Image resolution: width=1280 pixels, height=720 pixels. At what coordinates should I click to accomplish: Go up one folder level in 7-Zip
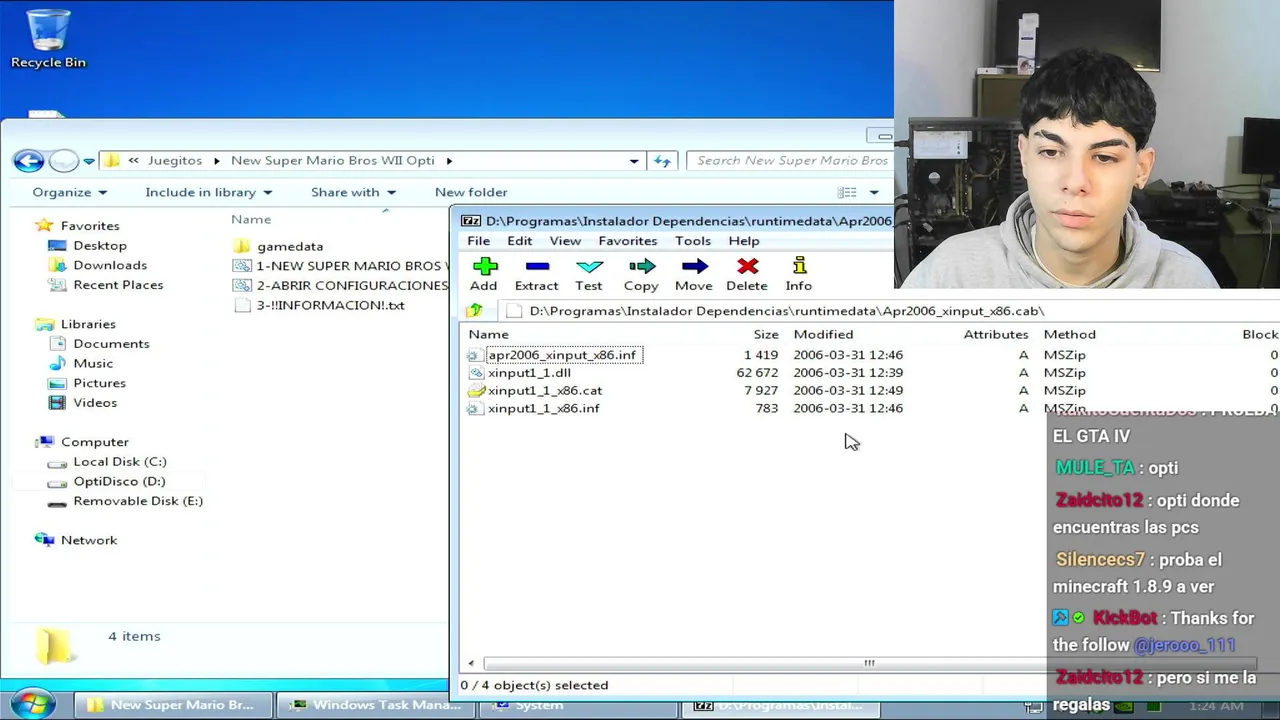pos(474,311)
